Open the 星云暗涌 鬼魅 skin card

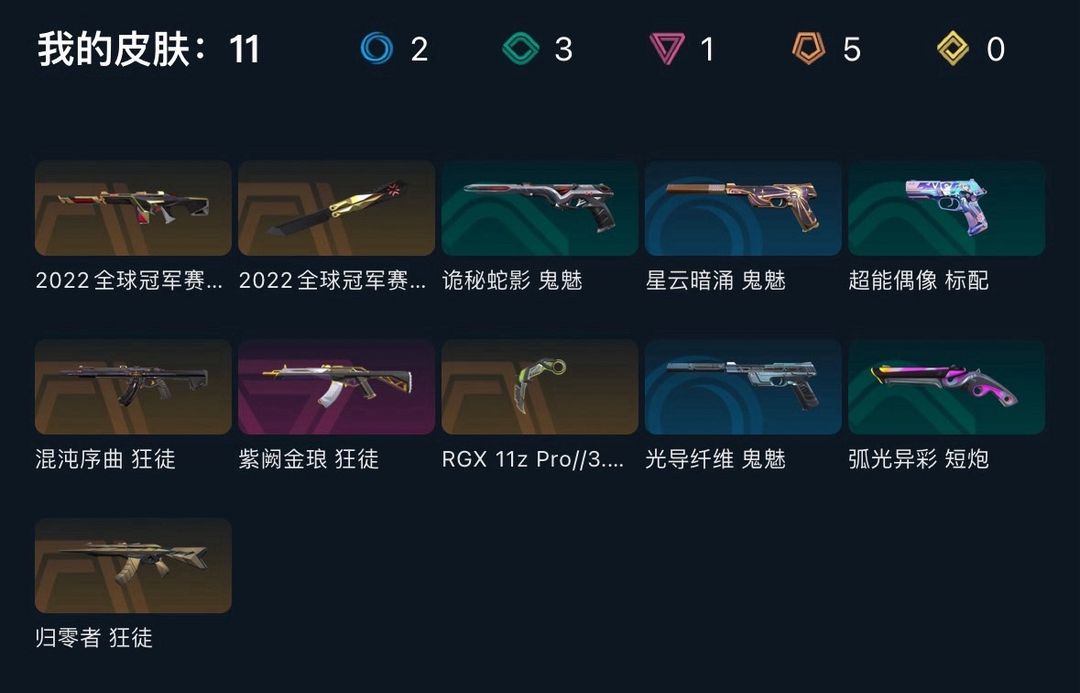pos(743,208)
